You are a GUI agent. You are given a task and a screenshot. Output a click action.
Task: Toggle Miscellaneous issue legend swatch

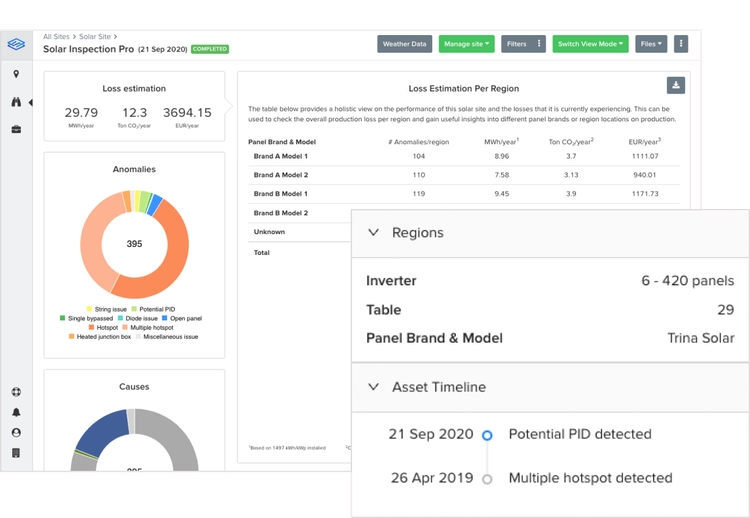138,336
